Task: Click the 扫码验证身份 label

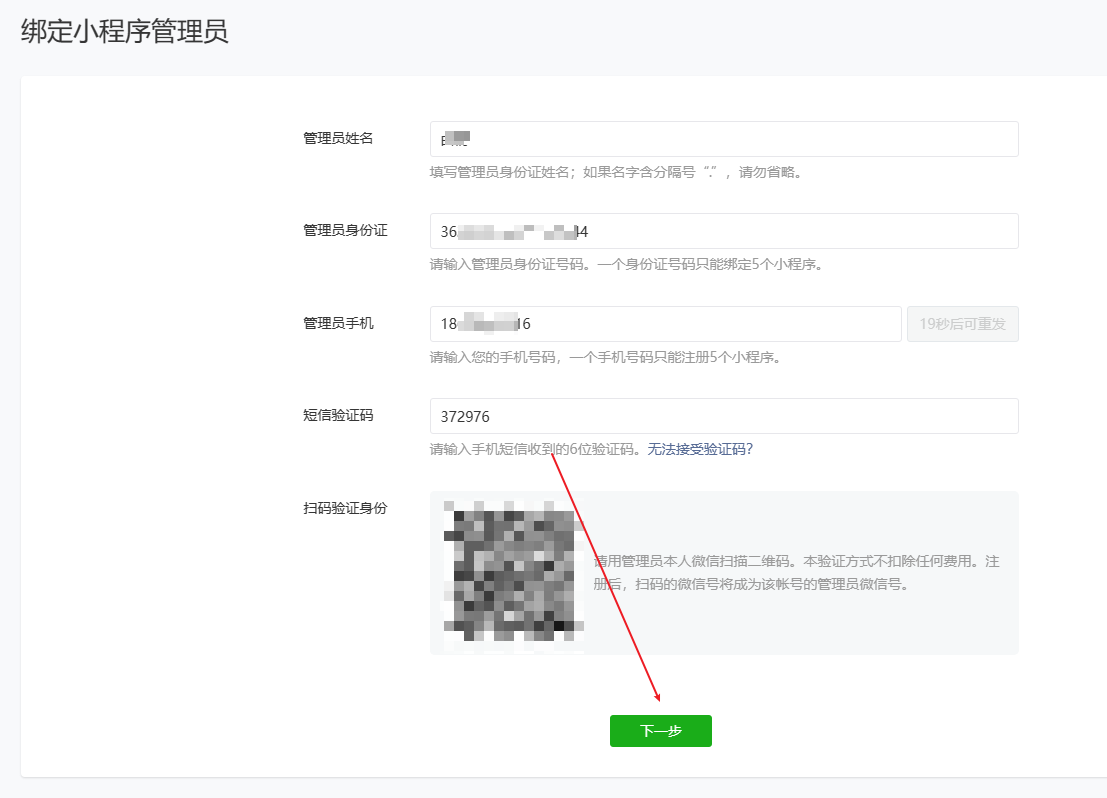Action: [345, 508]
